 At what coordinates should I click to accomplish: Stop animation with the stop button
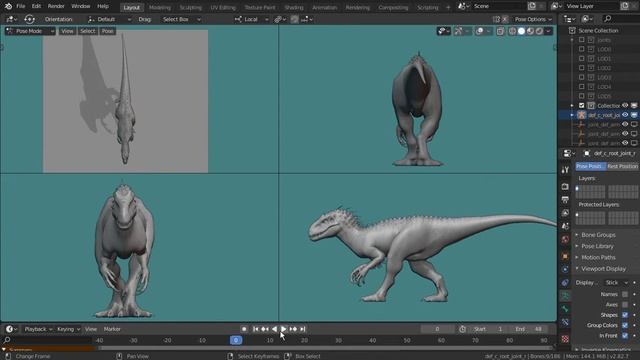pyautogui.click(x=244, y=329)
